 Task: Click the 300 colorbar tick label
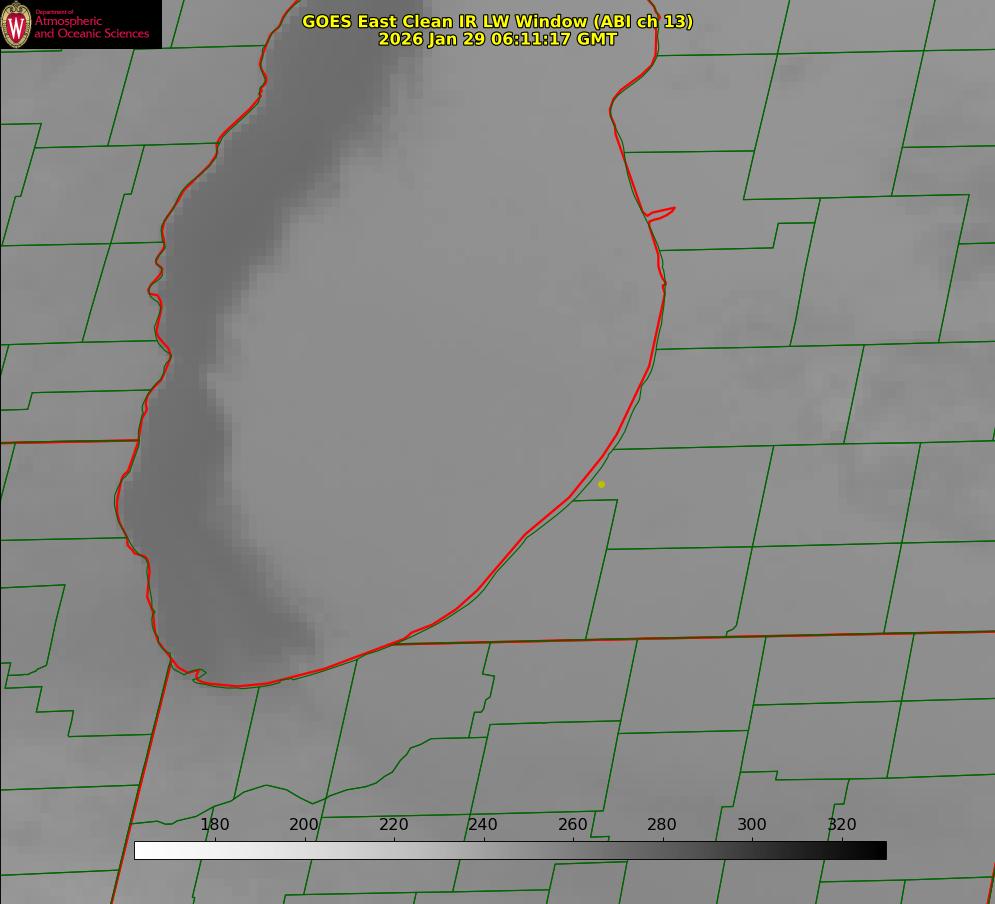[x=752, y=825]
